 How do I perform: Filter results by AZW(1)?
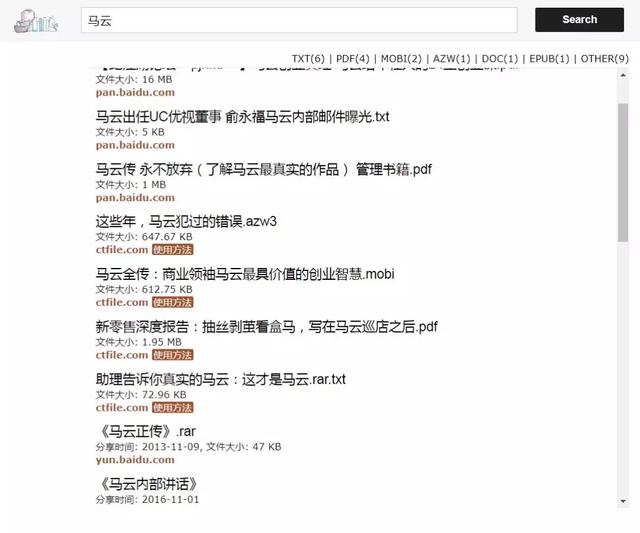coord(452,59)
